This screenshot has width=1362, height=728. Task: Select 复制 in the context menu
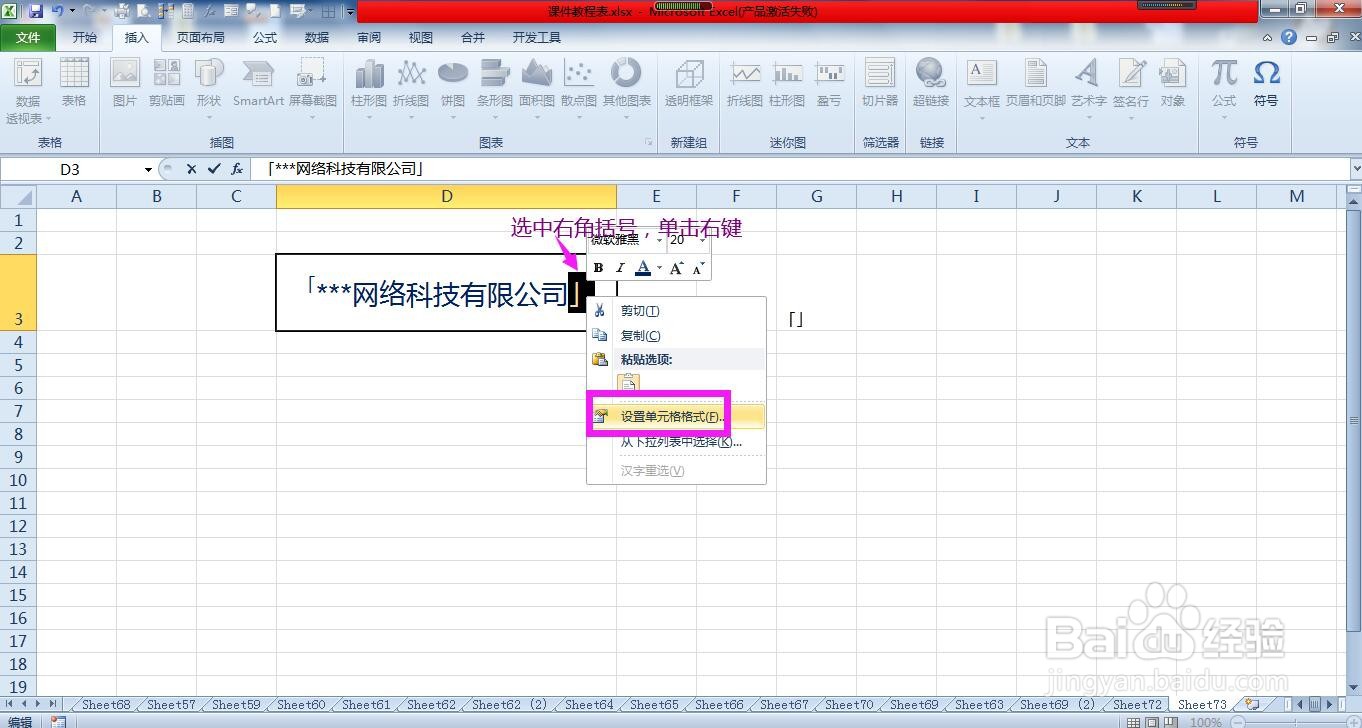[x=640, y=335]
